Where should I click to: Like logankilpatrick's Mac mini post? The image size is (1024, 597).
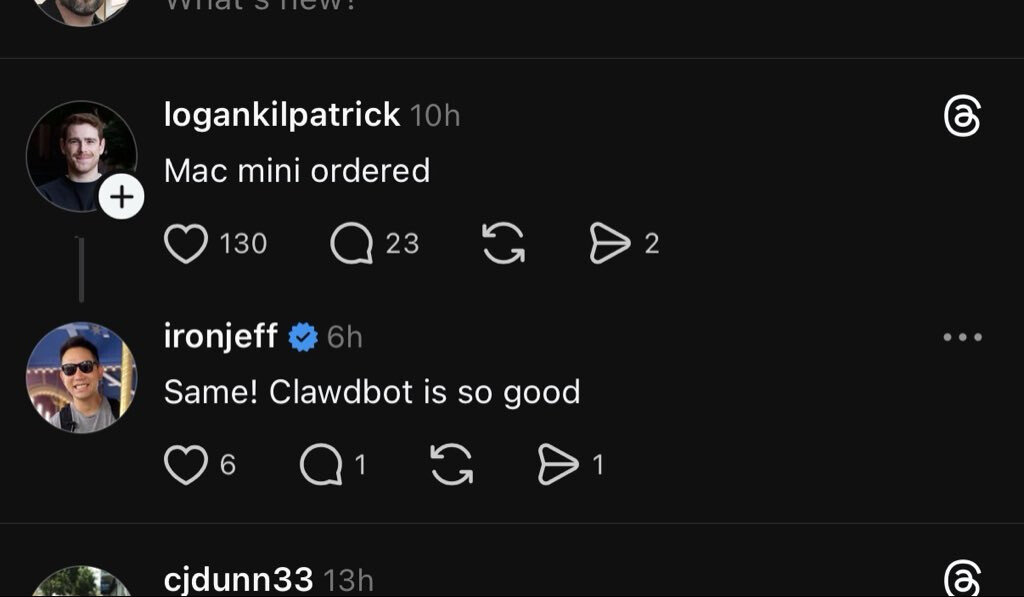coord(186,244)
